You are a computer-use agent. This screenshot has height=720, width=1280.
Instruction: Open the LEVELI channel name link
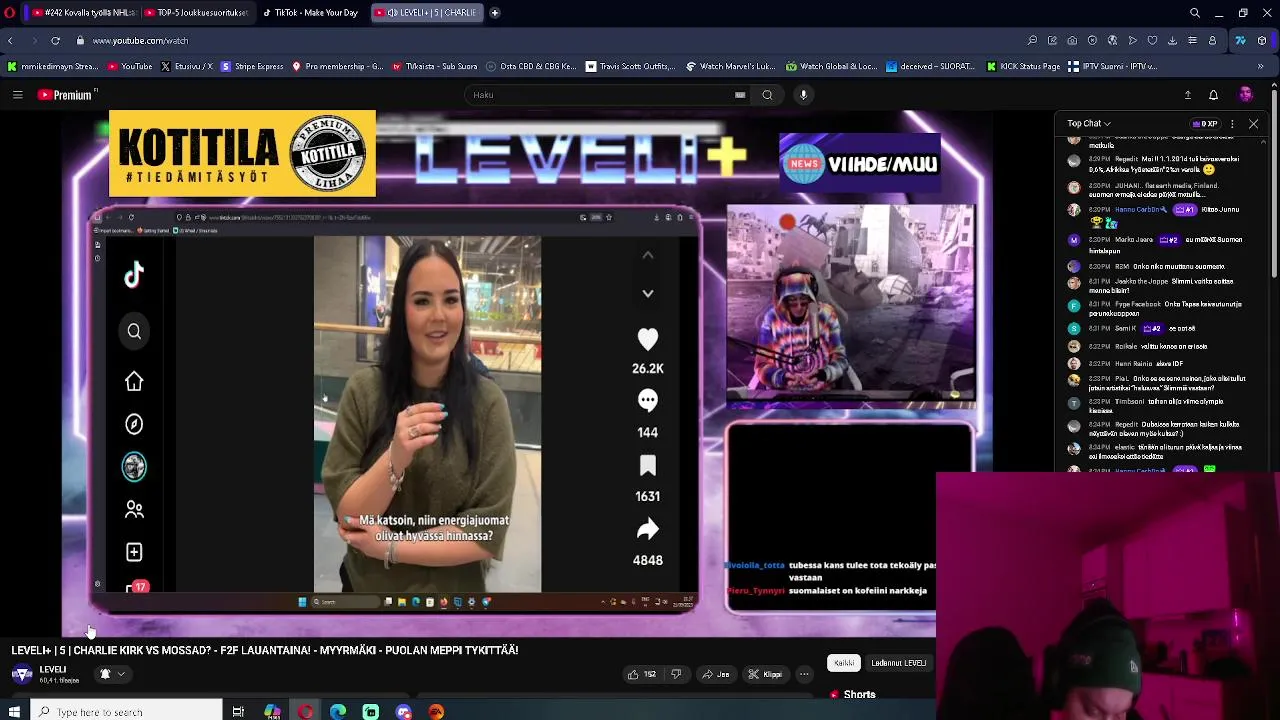tap(53, 669)
